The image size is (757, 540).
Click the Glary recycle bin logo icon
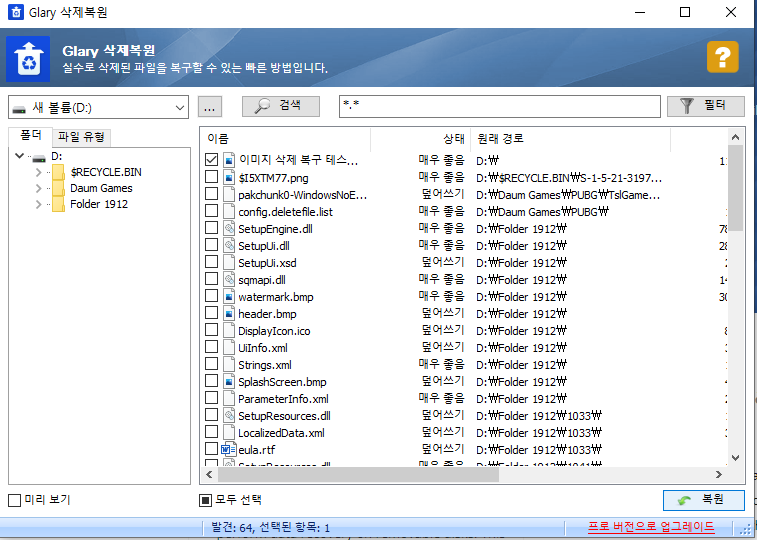point(28,59)
